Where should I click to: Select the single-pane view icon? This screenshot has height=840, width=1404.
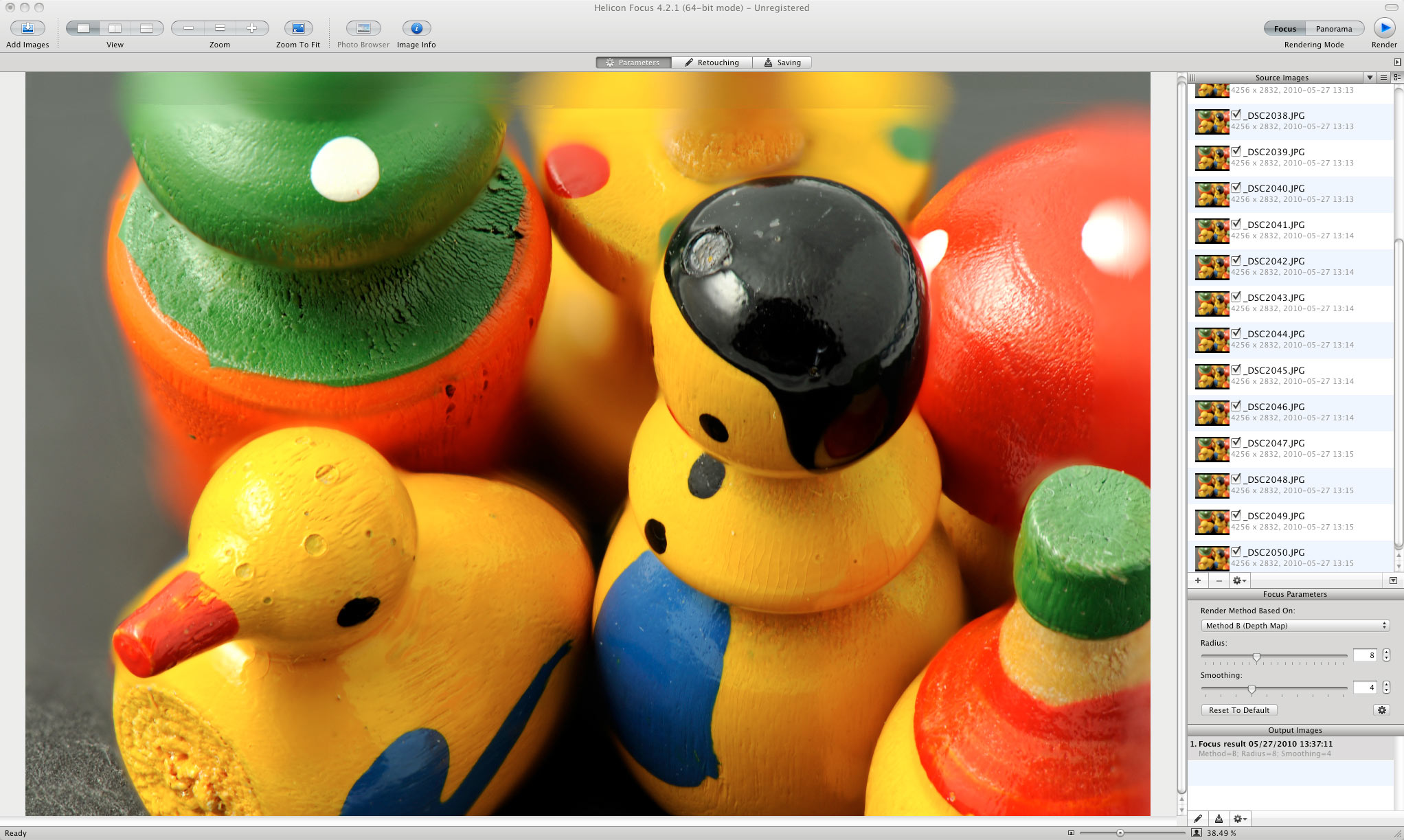coord(83,28)
